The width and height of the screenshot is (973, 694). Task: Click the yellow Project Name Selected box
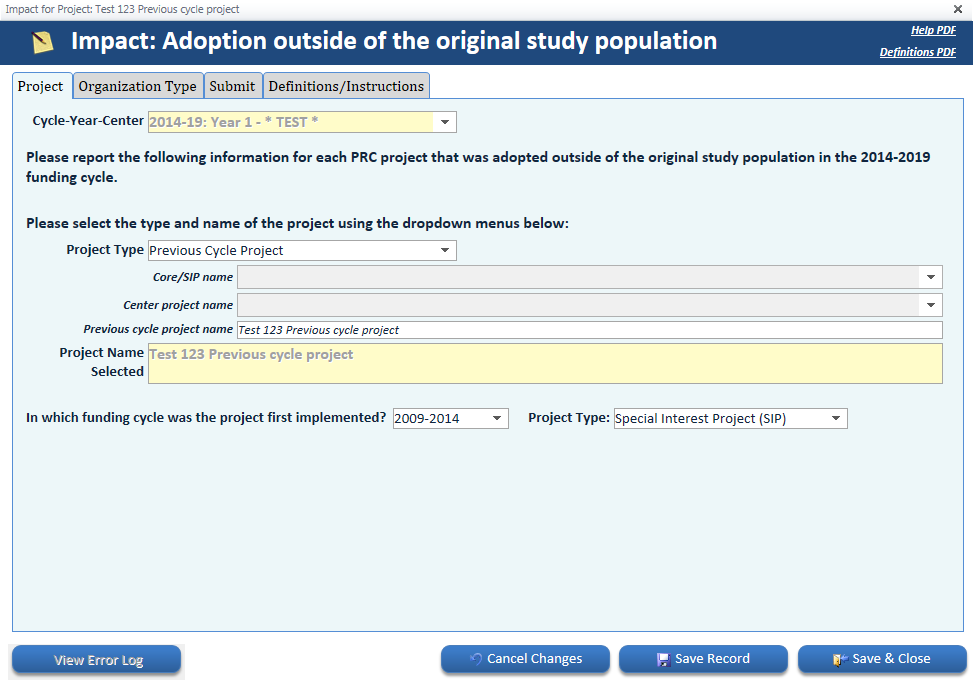pos(545,363)
